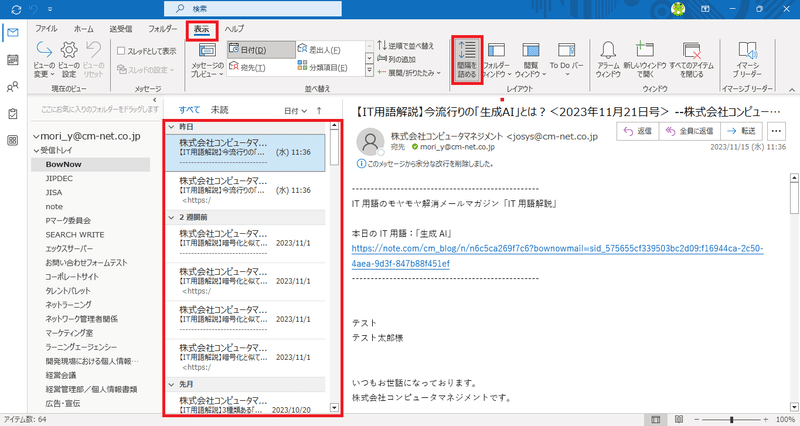Open メッセージのプレビュー dropdown
800x426 pixels.
207,59
